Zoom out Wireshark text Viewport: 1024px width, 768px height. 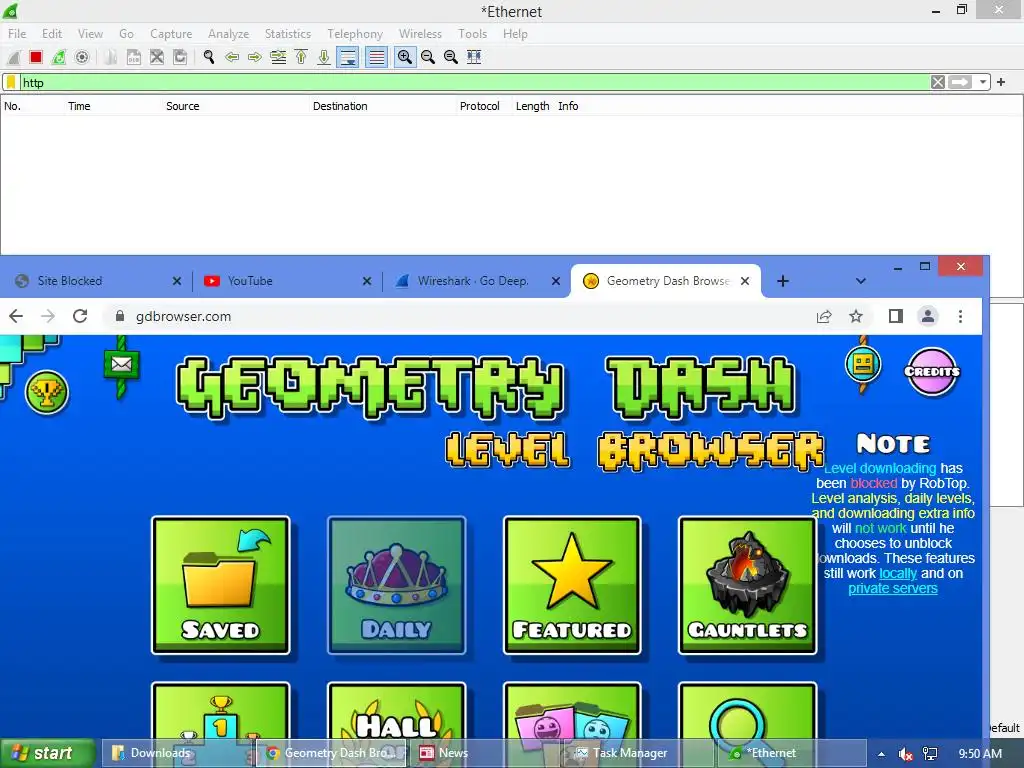pyautogui.click(x=428, y=57)
